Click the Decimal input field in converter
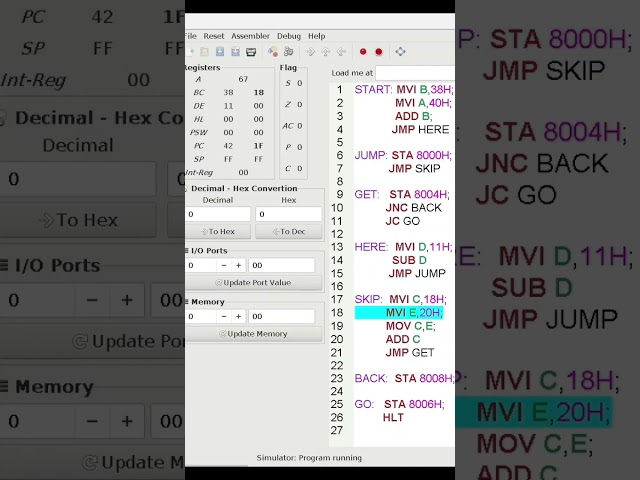The height and width of the screenshot is (480, 640). coord(218,214)
